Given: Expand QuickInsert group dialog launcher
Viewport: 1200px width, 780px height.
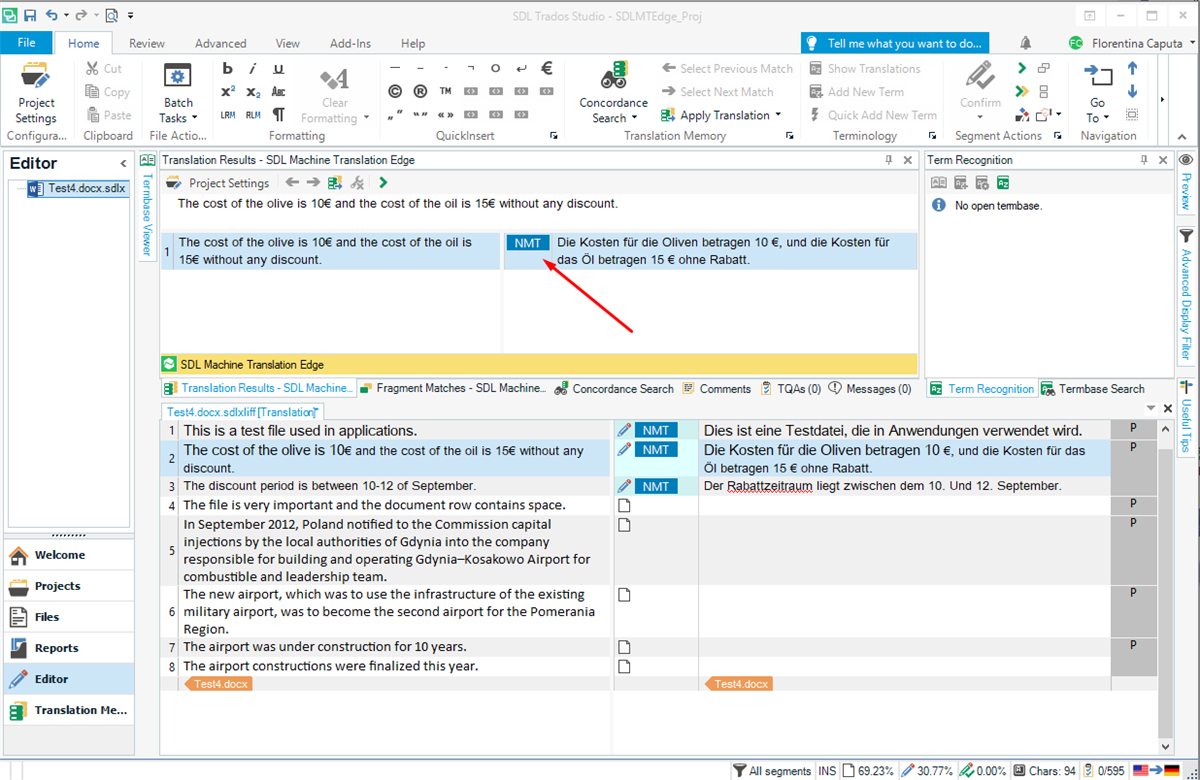Looking at the screenshot, I should (x=554, y=136).
